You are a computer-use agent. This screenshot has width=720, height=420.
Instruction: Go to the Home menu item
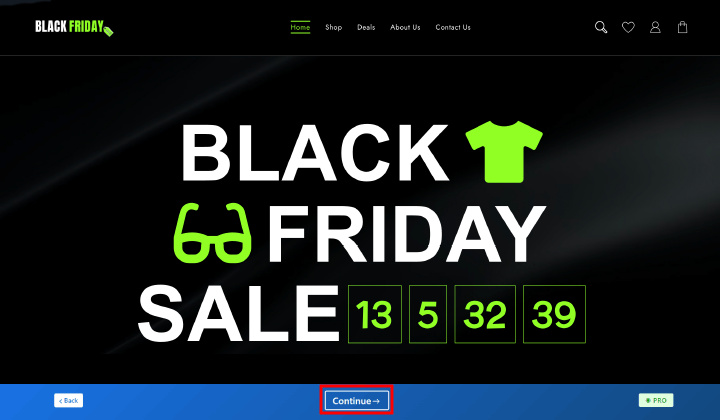click(x=300, y=28)
